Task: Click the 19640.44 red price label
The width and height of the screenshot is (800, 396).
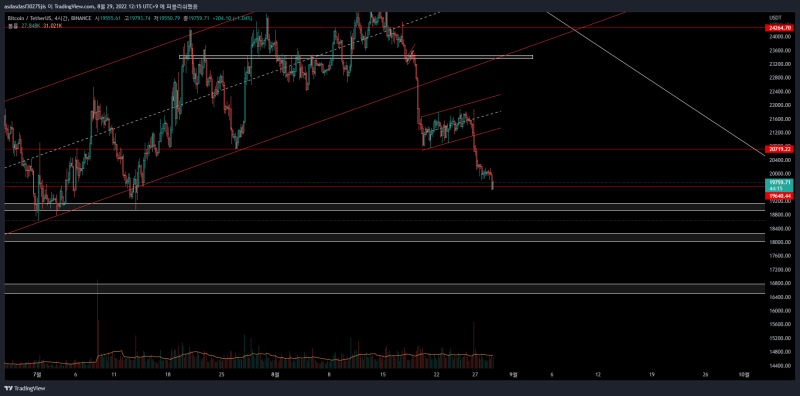Action: point(779,195)
